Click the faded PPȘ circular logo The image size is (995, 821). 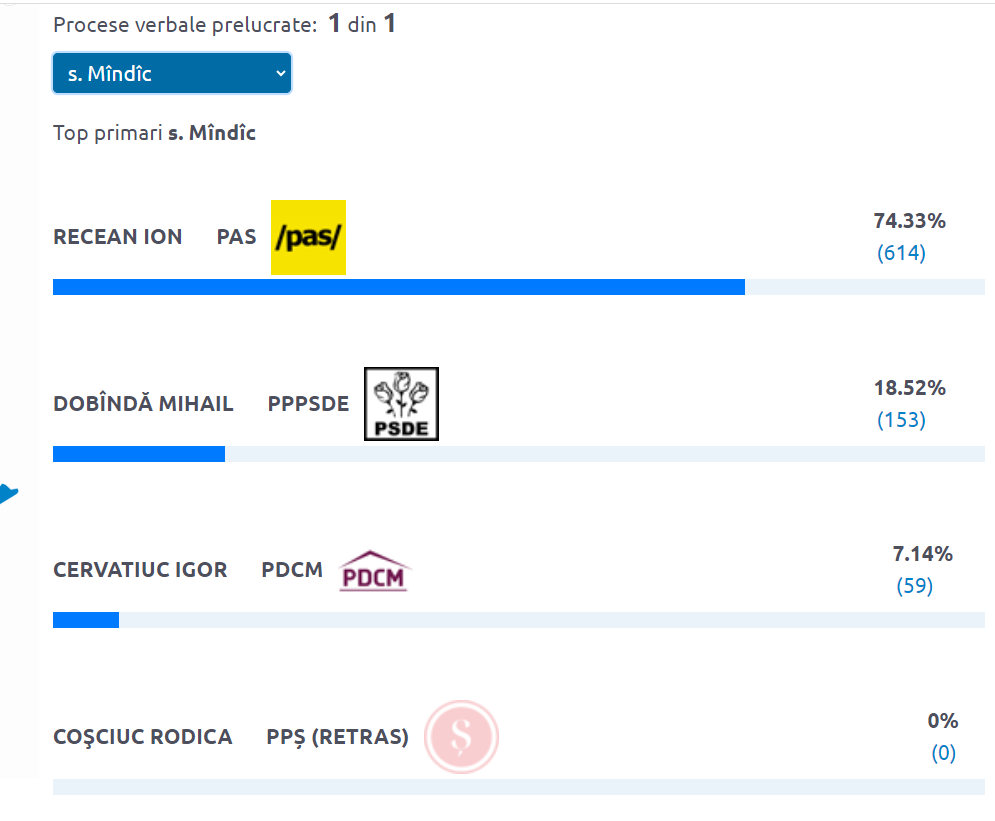pos(461,737)
